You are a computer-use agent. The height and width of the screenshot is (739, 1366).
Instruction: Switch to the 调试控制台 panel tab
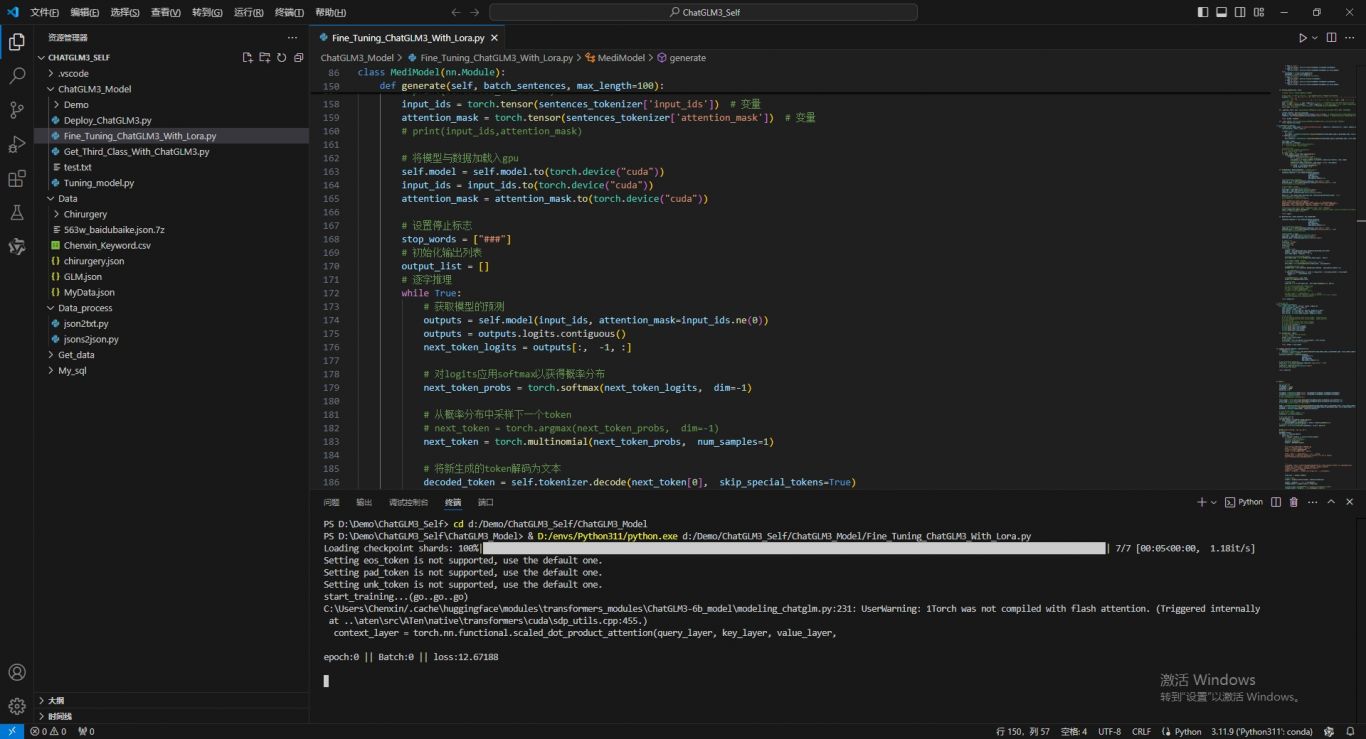[x=408, y=502]
